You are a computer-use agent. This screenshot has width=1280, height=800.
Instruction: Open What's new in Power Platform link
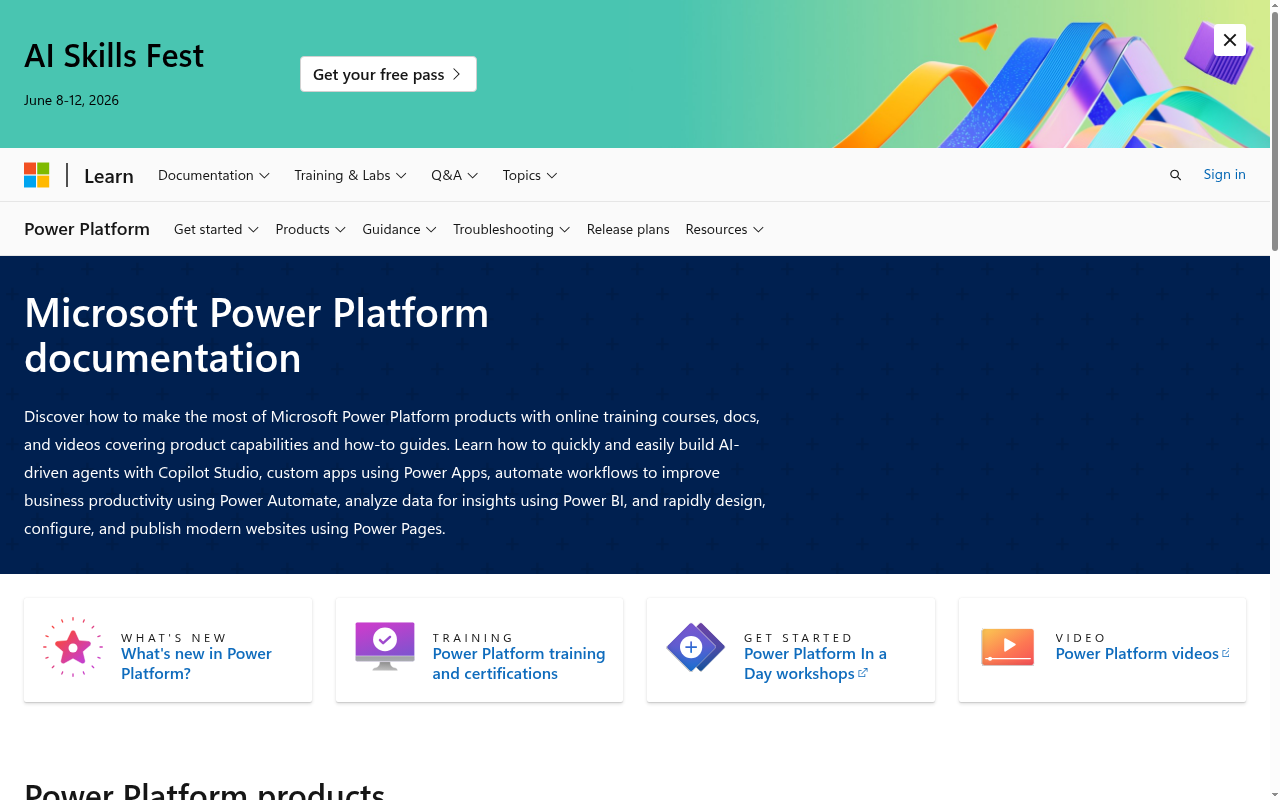(x=196, y=663)
